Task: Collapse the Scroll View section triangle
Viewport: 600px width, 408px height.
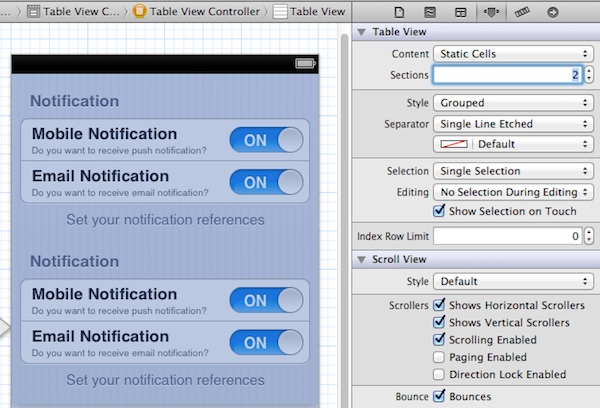Action: tap(362, 260)
